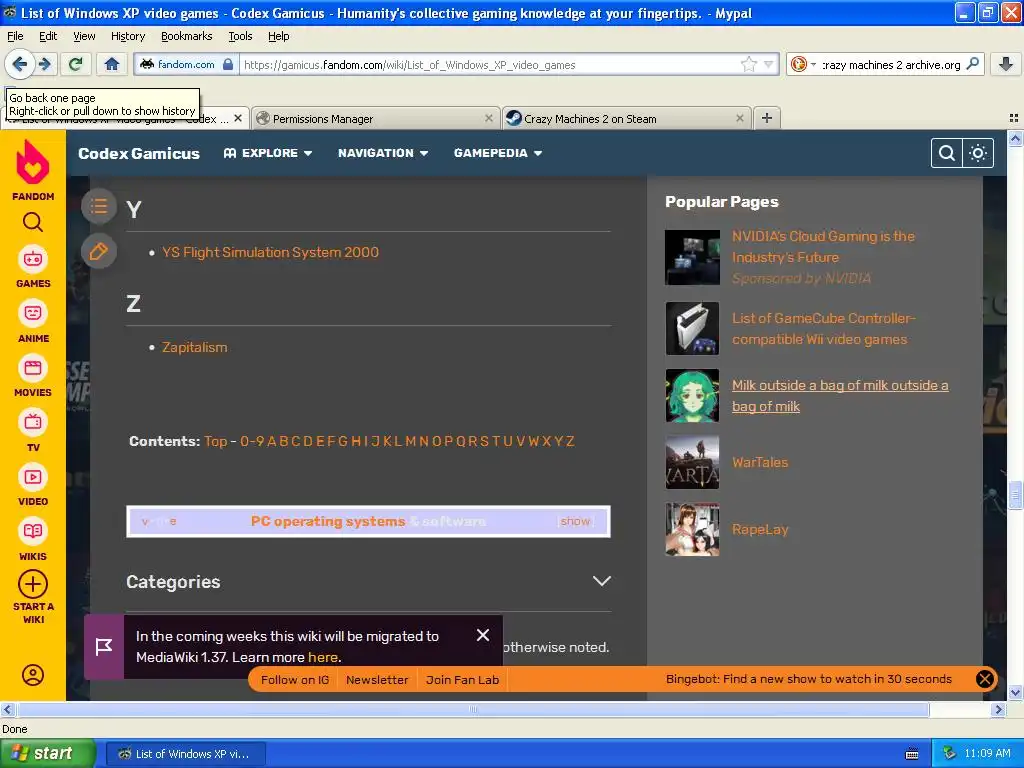Open the Tools menu

click(240, 36)
